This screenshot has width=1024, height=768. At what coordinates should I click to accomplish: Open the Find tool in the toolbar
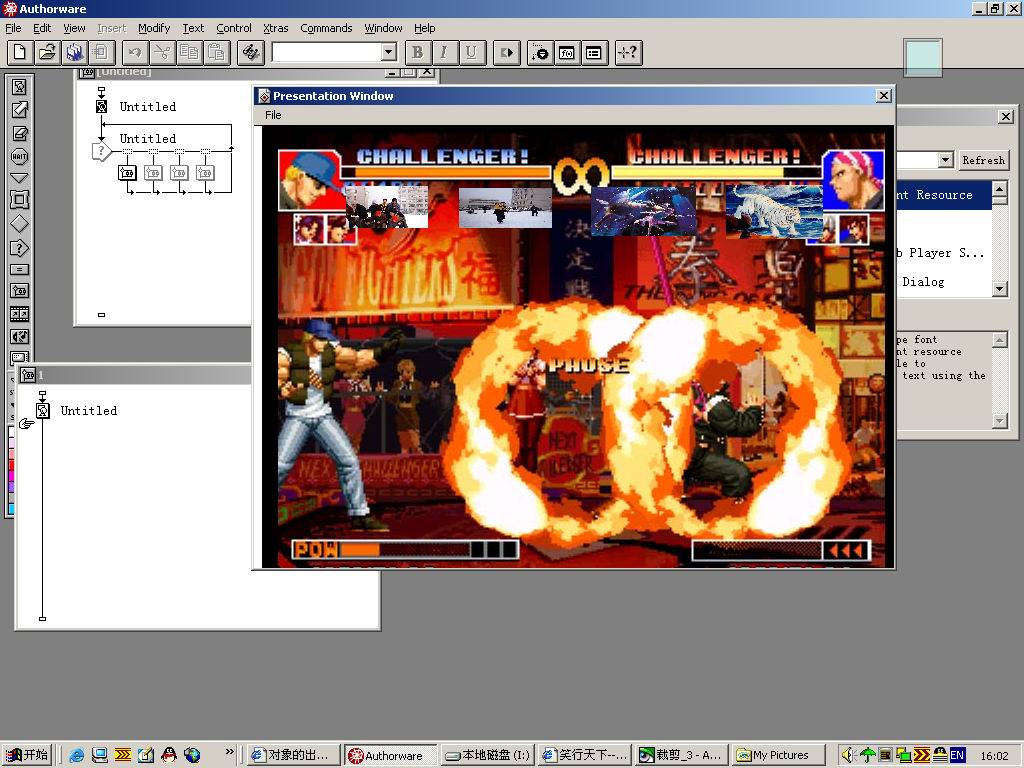coord(251,52)
